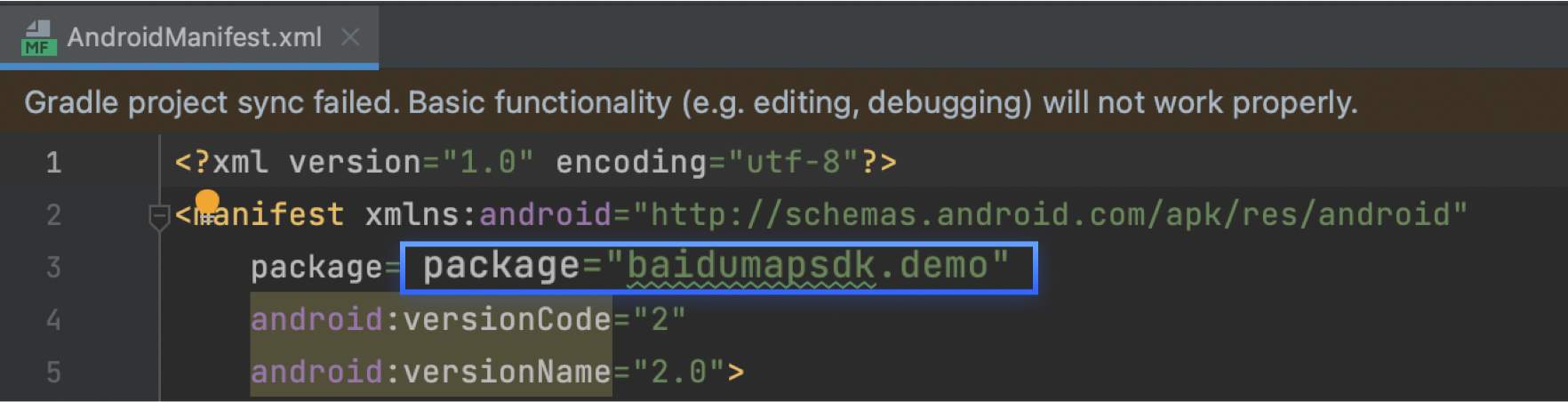Screen dimensions: 1568x402
Task: Click the "utf-8" encoding value
Action: [793, 163]
